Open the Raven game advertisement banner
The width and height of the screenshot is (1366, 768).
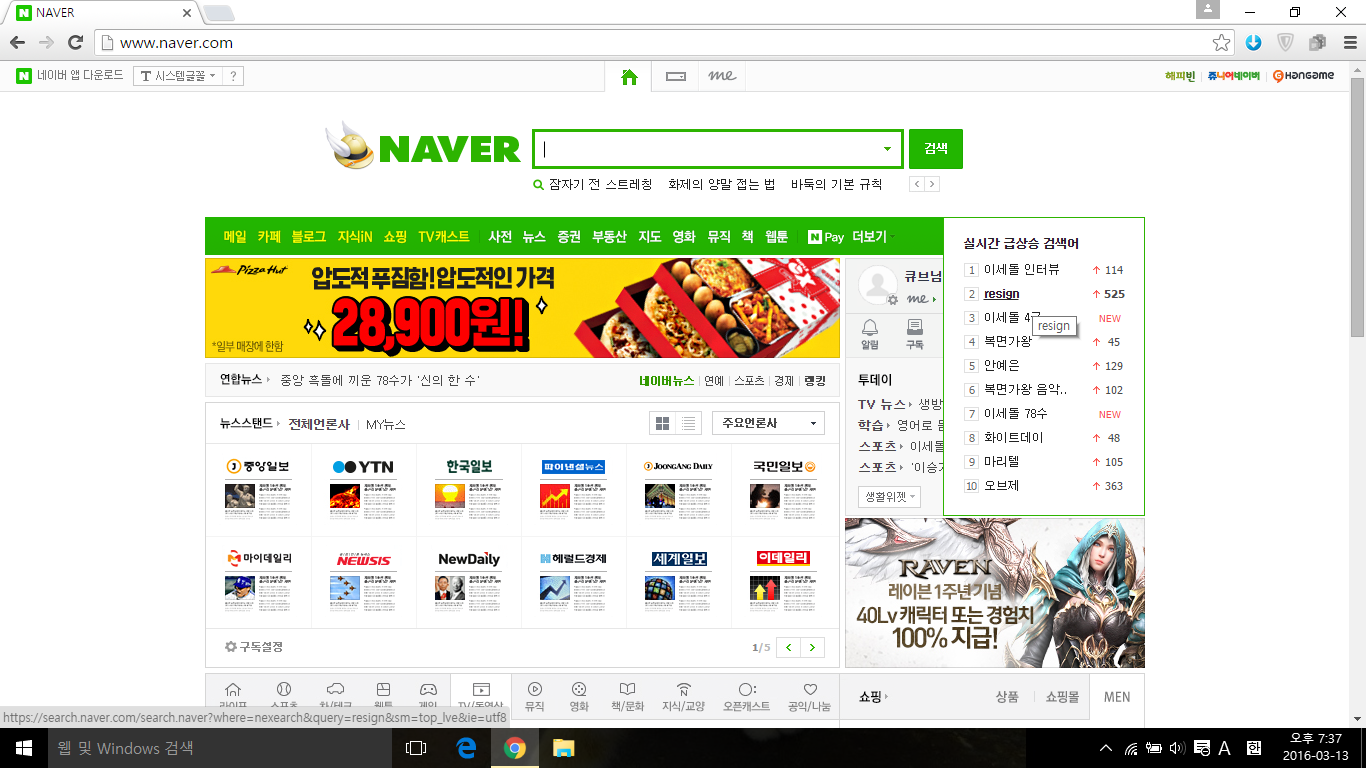(995, 592)
